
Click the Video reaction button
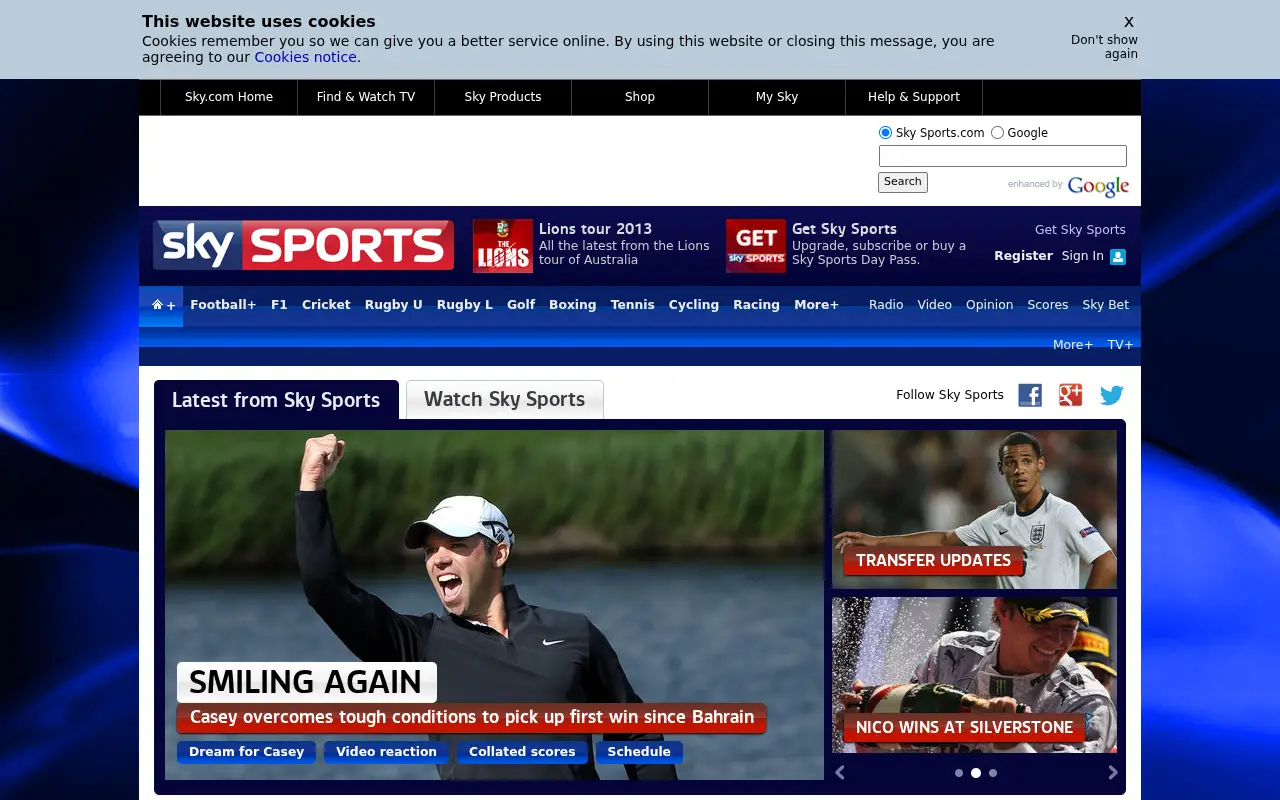[x=386, y=752]
